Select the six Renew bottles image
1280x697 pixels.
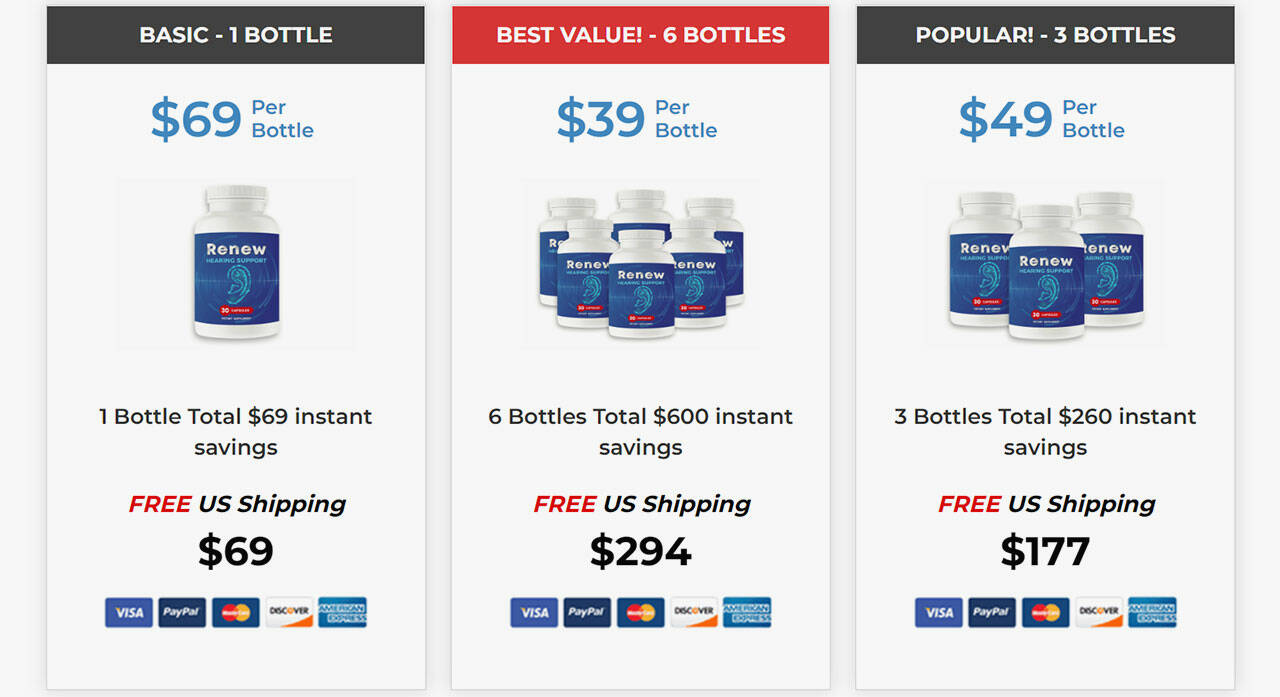(640, 263)
